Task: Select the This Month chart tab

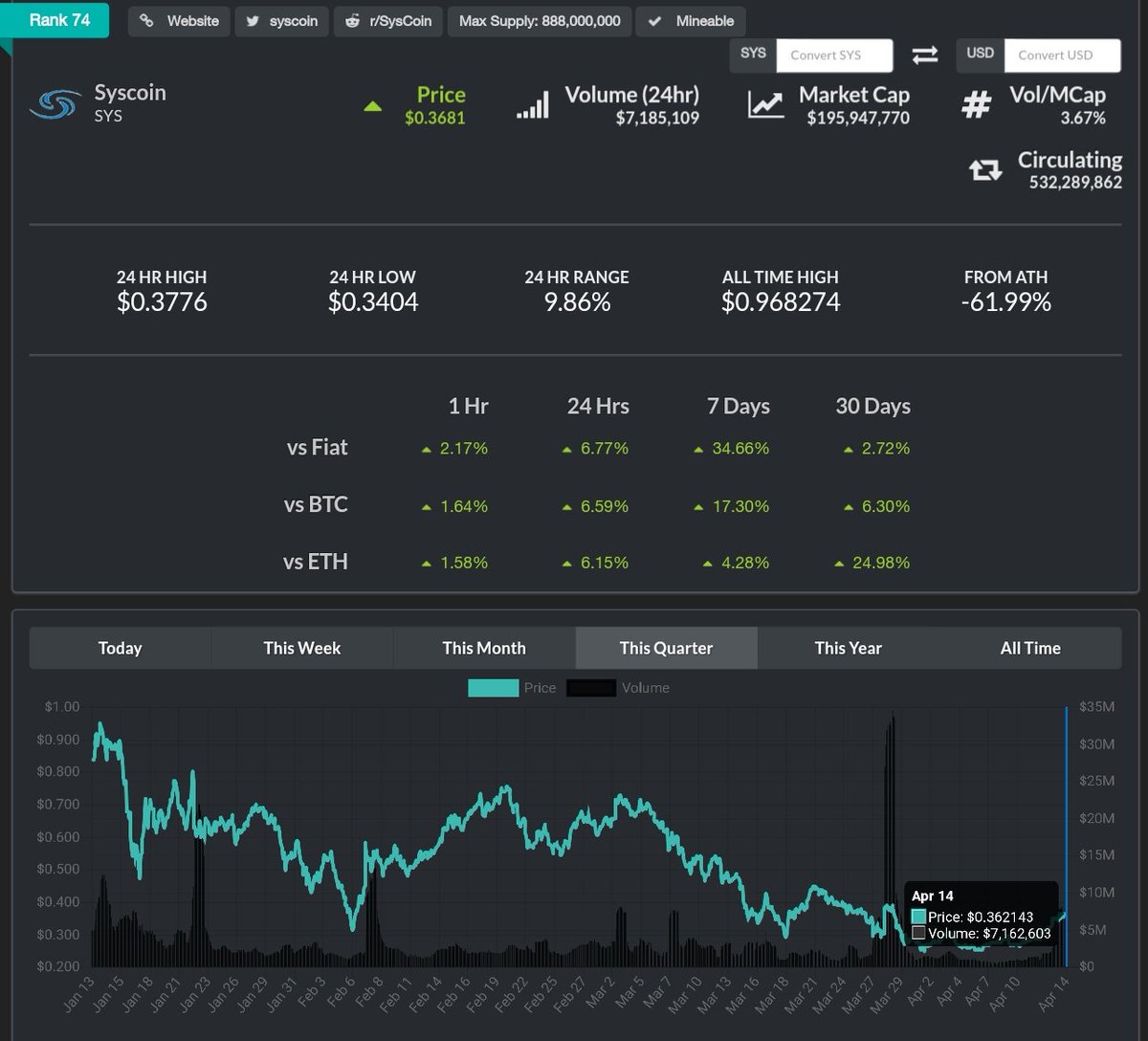Action: [x=484, y=648]
